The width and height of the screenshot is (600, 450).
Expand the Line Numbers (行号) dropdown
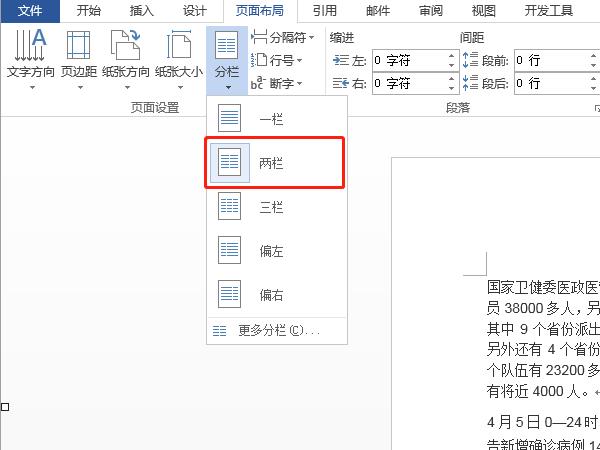[x=280, y=60]
